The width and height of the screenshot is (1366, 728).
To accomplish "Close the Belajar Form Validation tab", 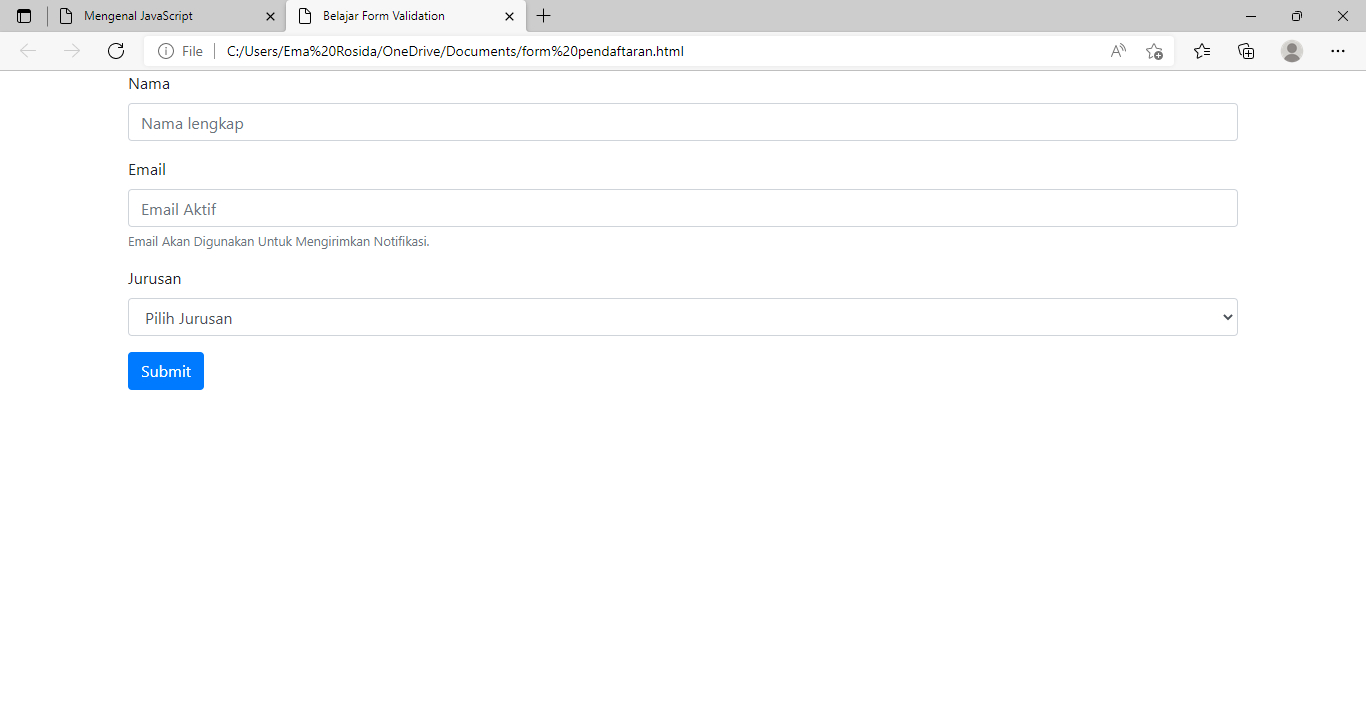I will click(x=509, y=16).
